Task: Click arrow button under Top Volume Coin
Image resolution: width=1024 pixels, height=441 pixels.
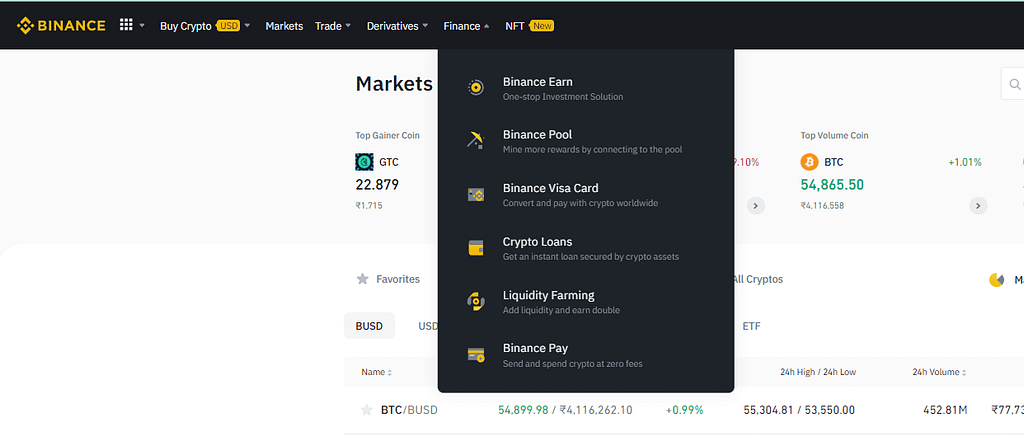Action: 978,206
